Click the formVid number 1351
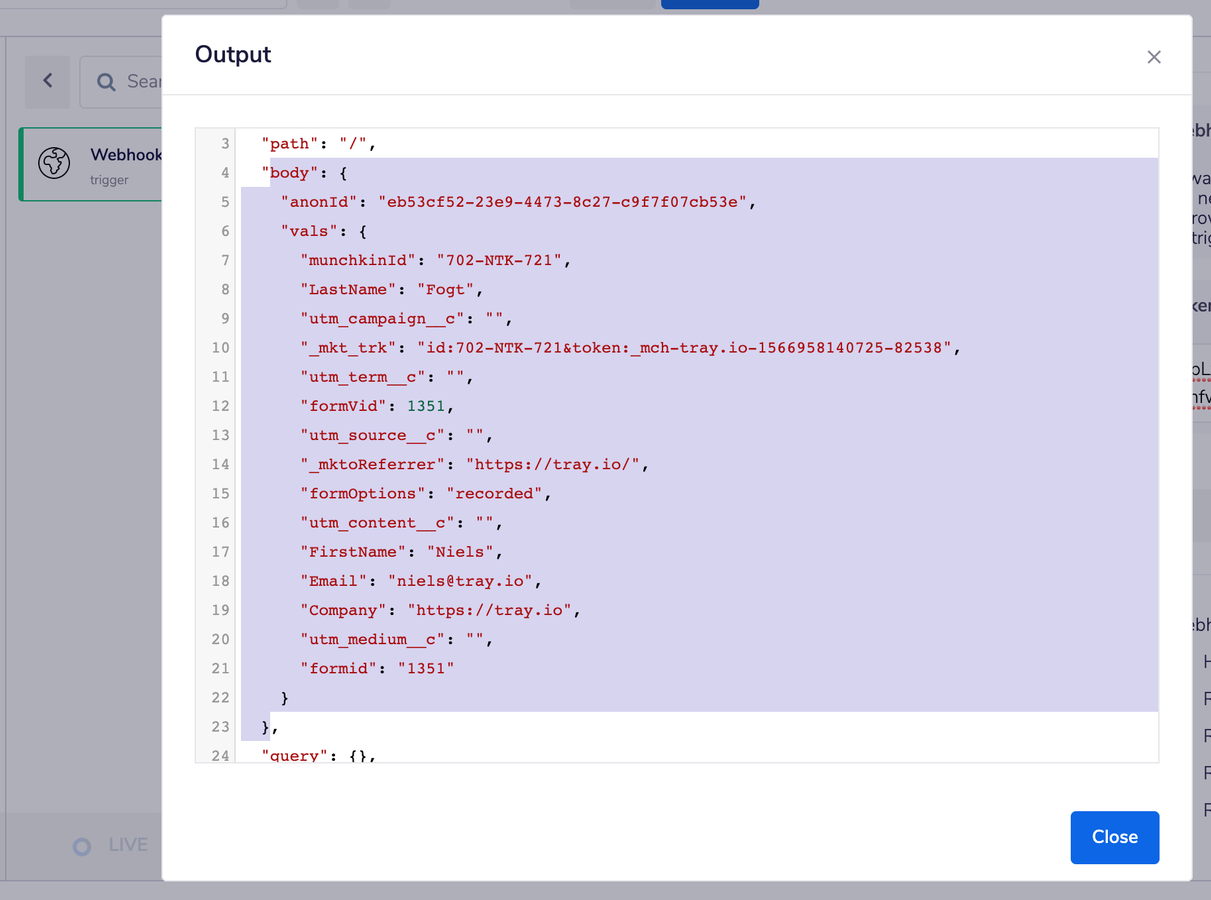This screenshot has height=900, width=1211. [x=427, y=406]
